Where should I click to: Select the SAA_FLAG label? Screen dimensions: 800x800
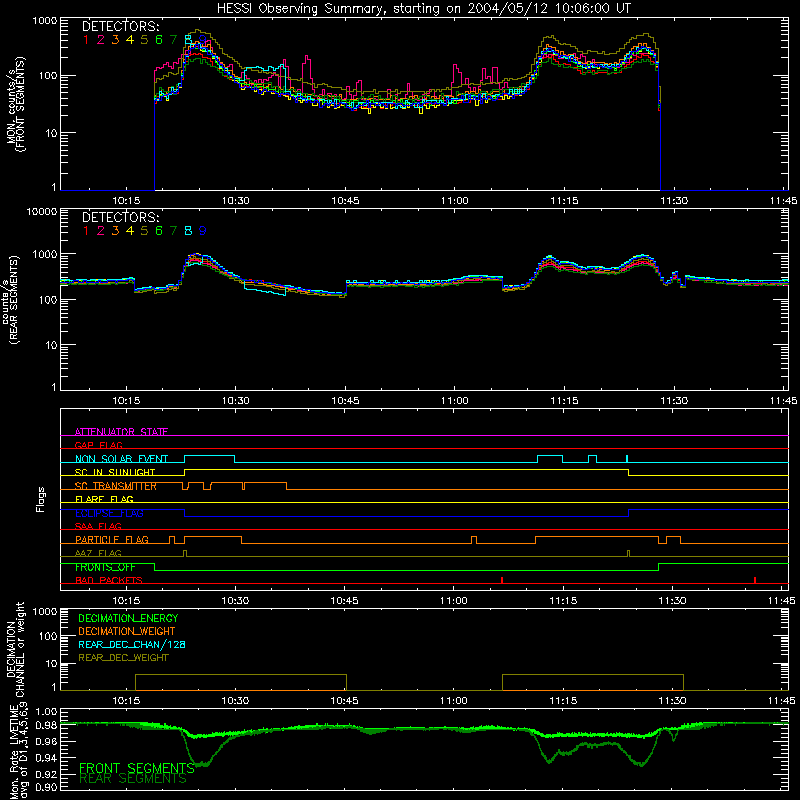click(98, 526)
